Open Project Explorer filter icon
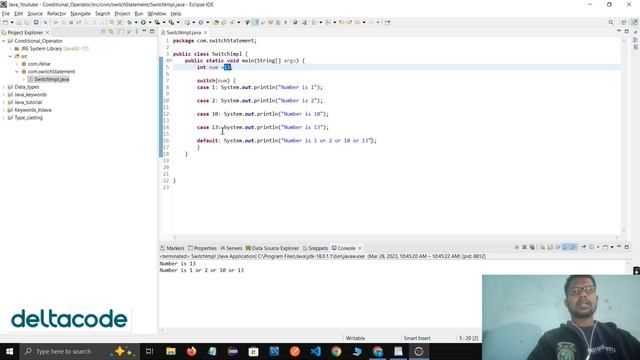The width and height of the screenshot is (640, 360). [119, 32]
